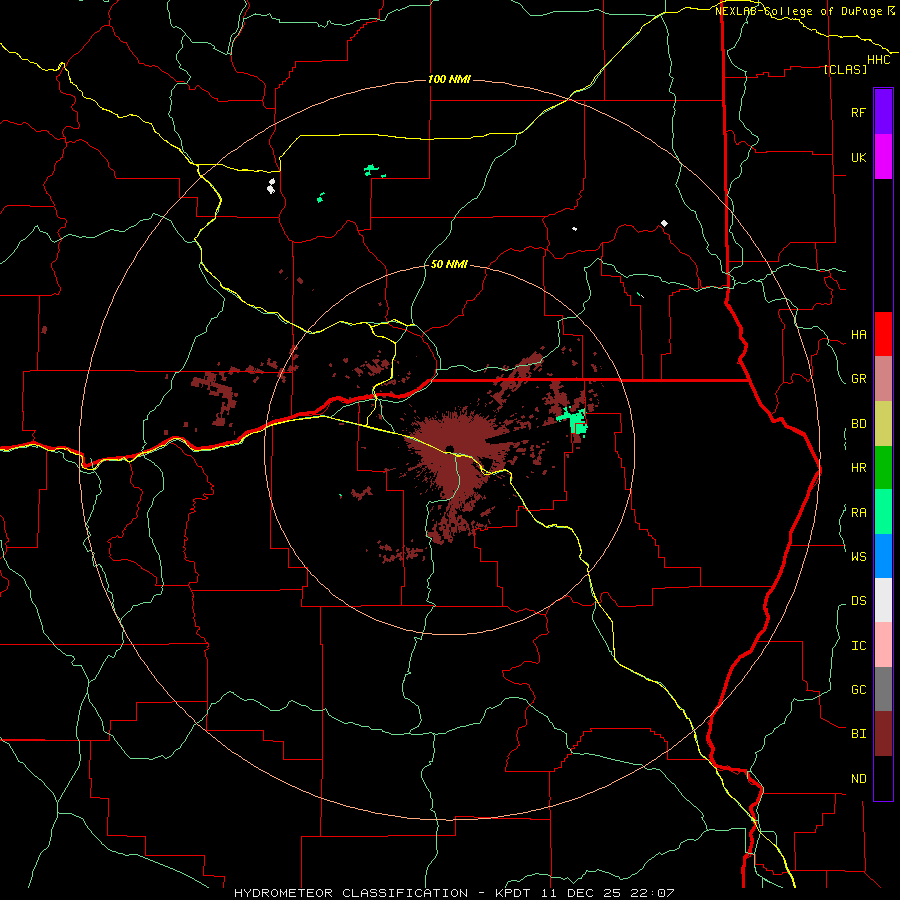
Task: Click the UK legend label
Action: [x=858, y=157]
